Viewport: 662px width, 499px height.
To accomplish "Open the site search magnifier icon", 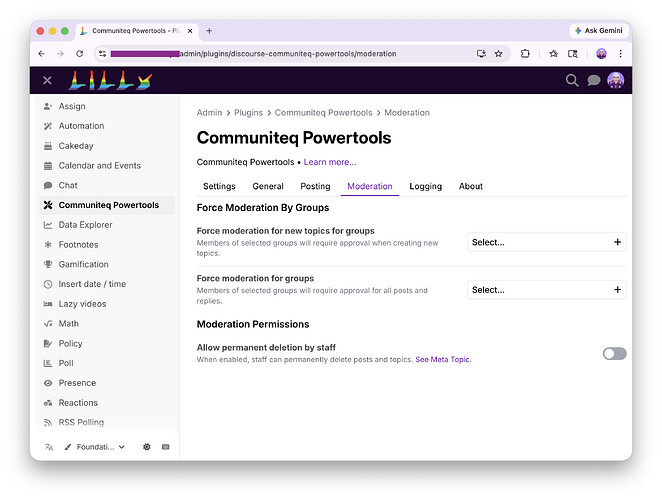I will click(x=572, y=80).
